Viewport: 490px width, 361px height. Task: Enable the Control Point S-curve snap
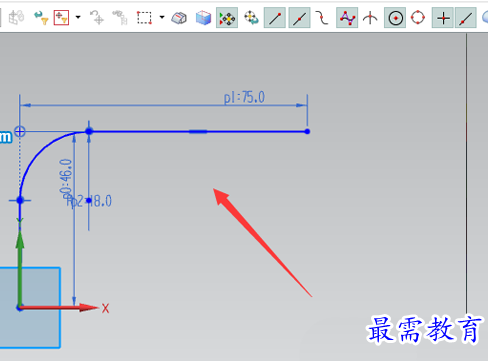322,18
